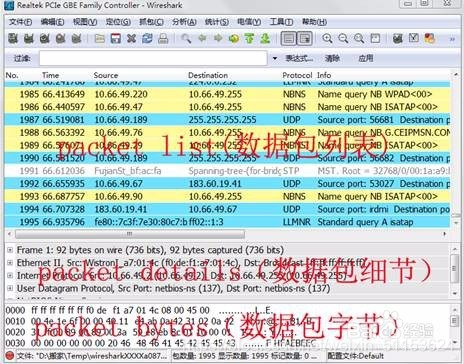Click the display filter input field
Viewport: 464px width, 364px height.
pyautogui.click(x=153, y=58)
